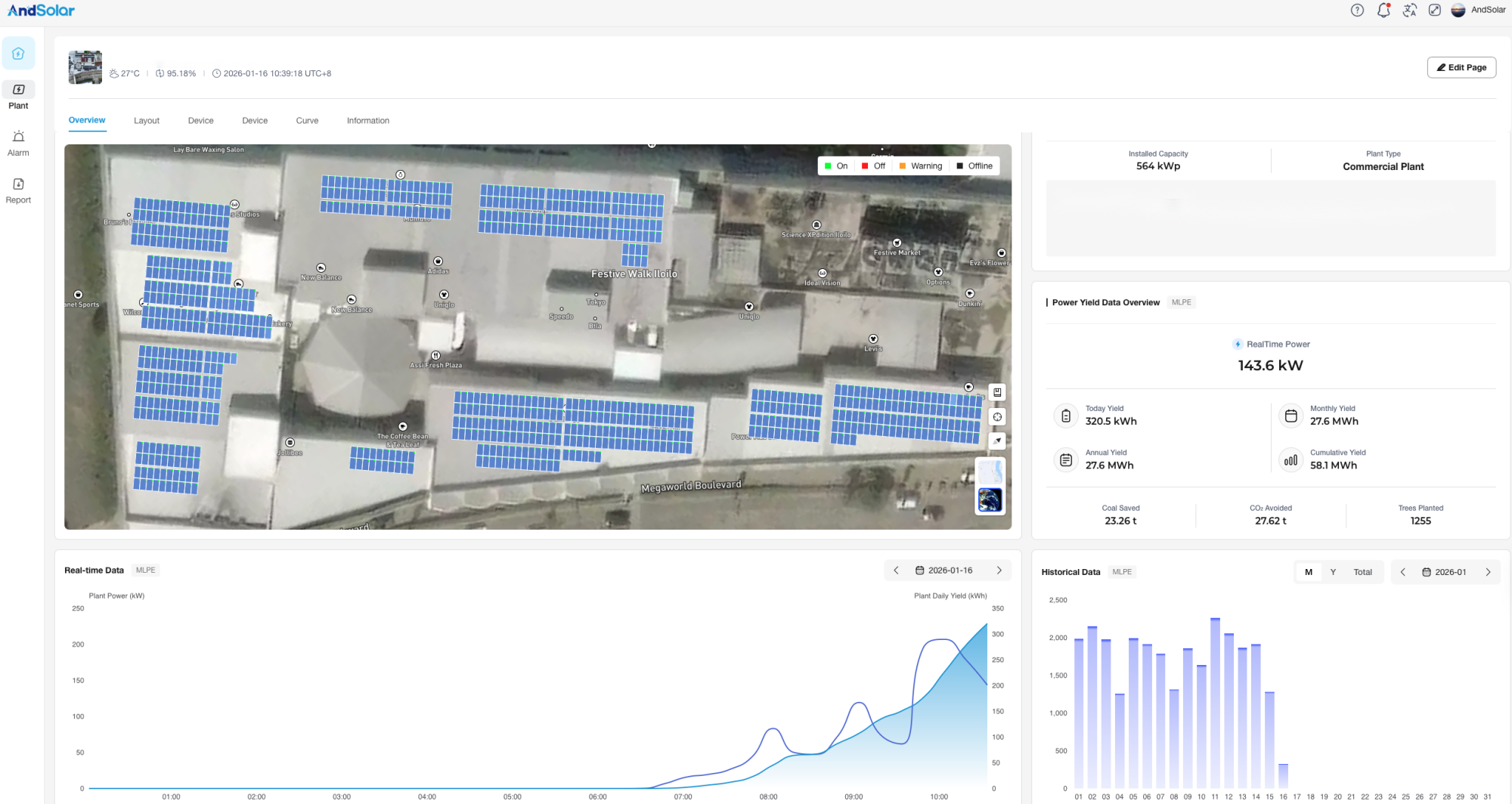Image resolution: width=1512 pixels, height=804 pixels.
Task: Open notifications bell in top bar
Action: pyautogui.click(x=1383, y=11)
